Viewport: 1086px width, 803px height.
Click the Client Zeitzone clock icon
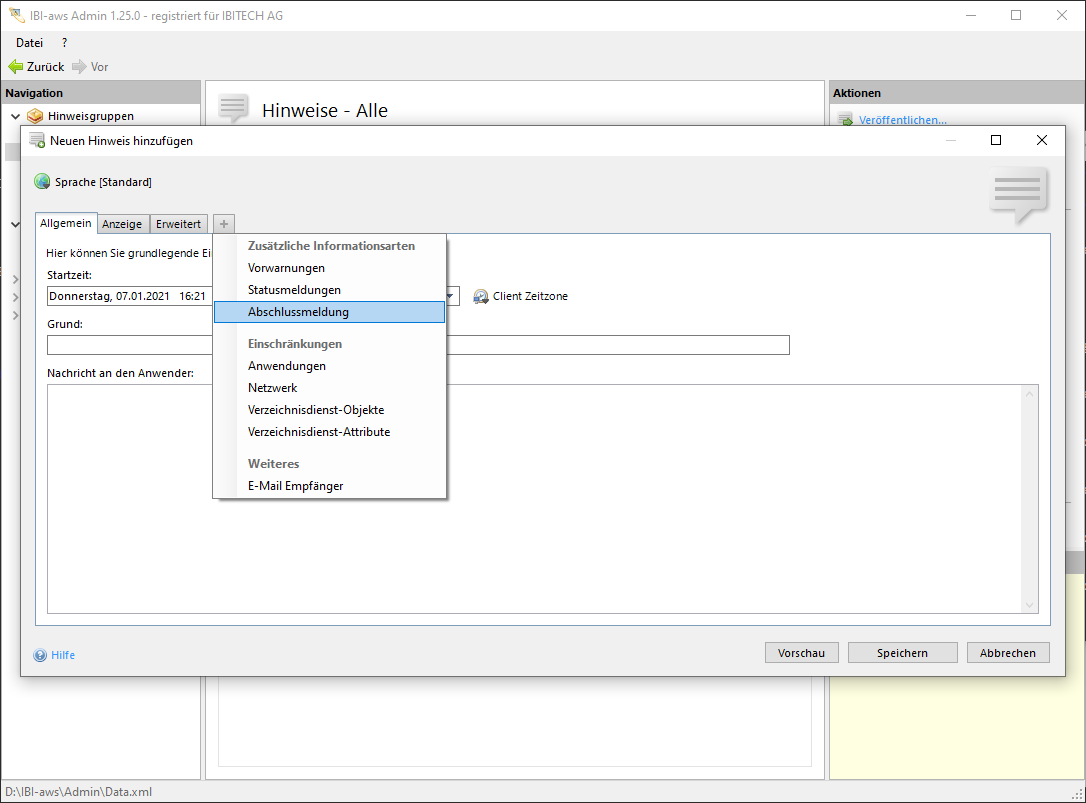pyautogui.click(x=481, y=297)
